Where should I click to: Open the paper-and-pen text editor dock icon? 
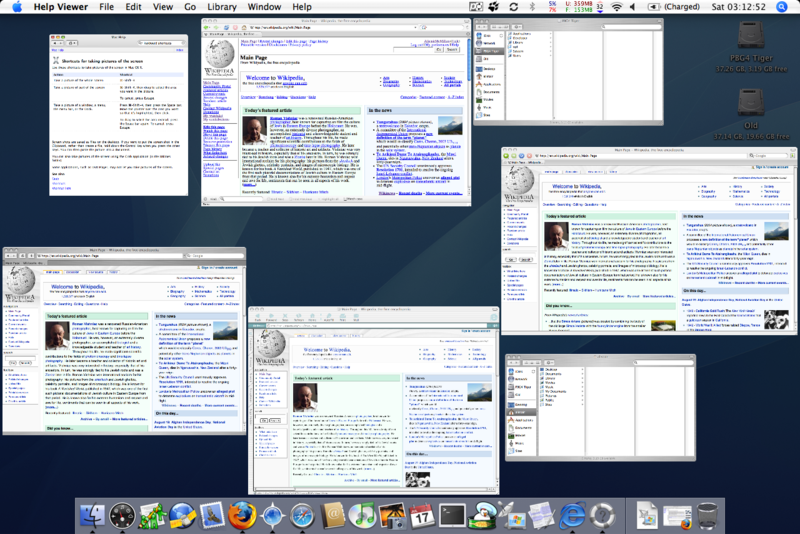pos(542,515)
